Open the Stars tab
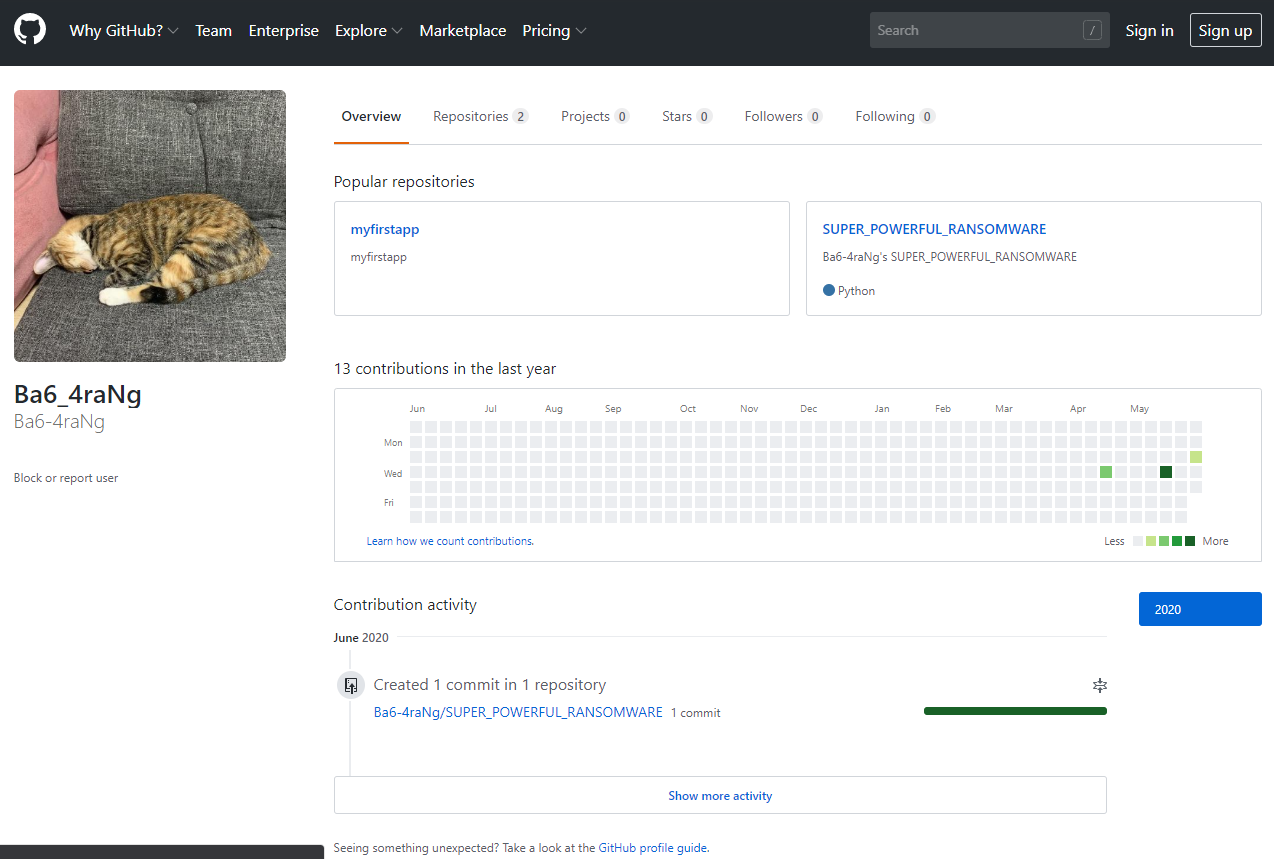Image resolution: width=1274 pixels, height=859 pixels. [x=687, y=116]
